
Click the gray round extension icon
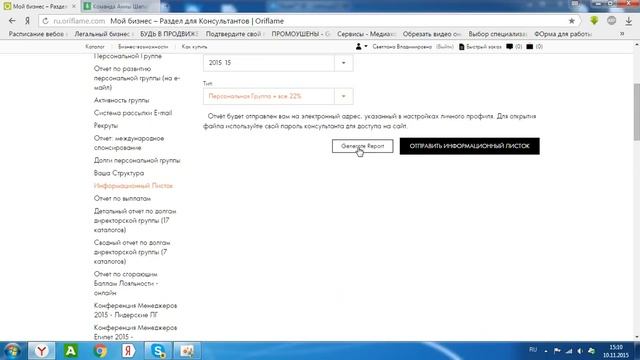(611, 20)
